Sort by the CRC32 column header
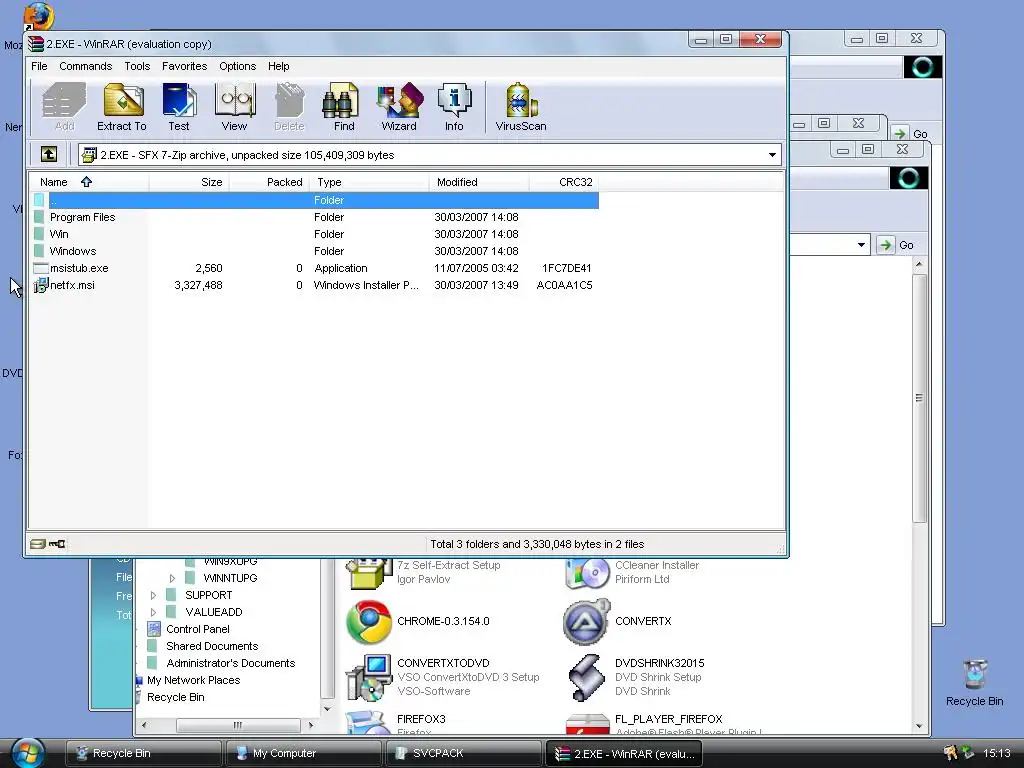 564,182
